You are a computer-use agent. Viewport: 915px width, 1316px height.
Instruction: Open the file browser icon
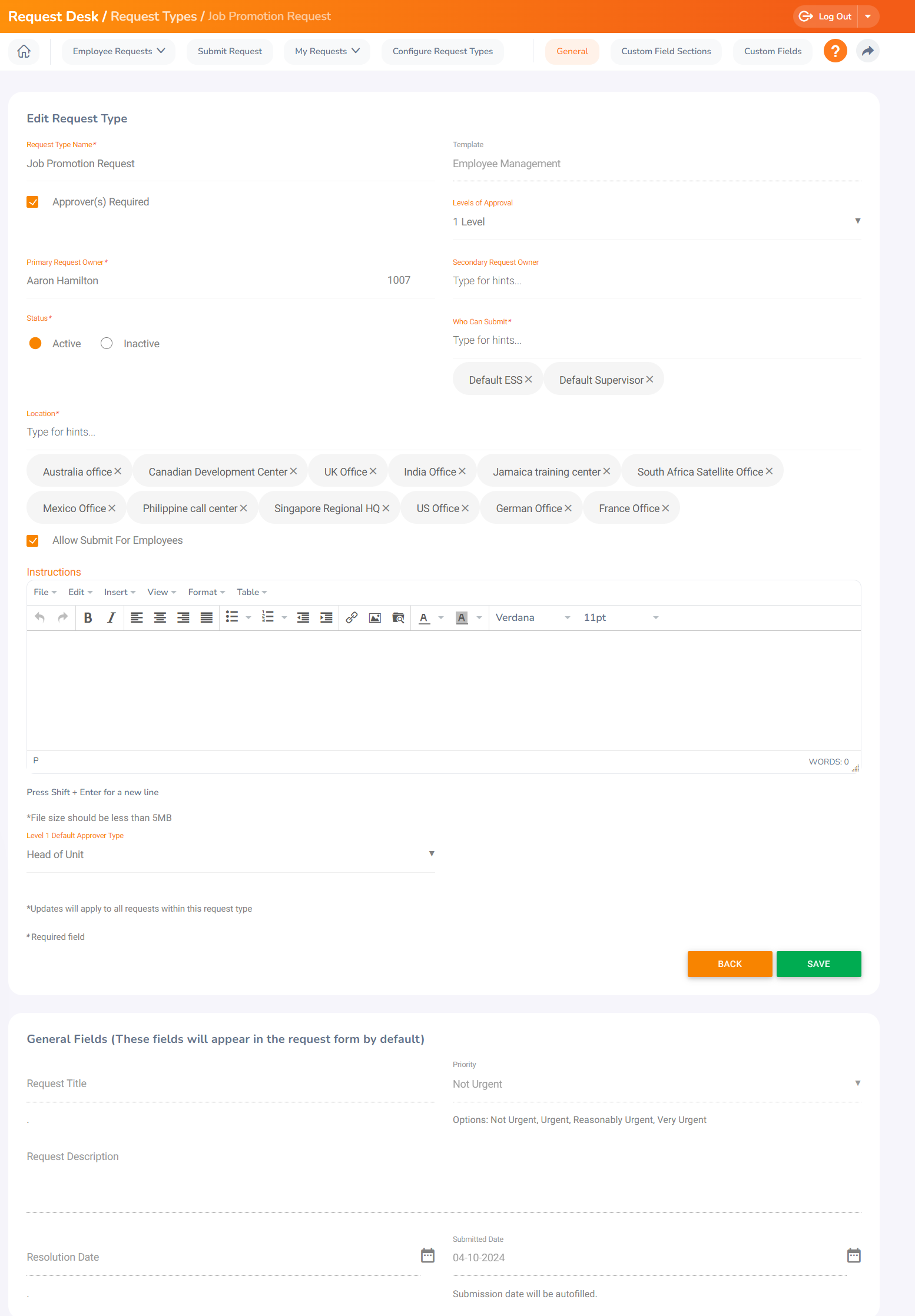coord(399,617)
